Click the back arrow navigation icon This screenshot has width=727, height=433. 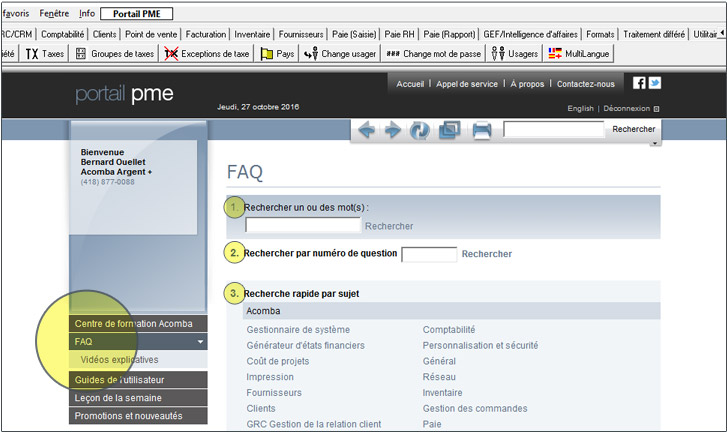(367, 130)
